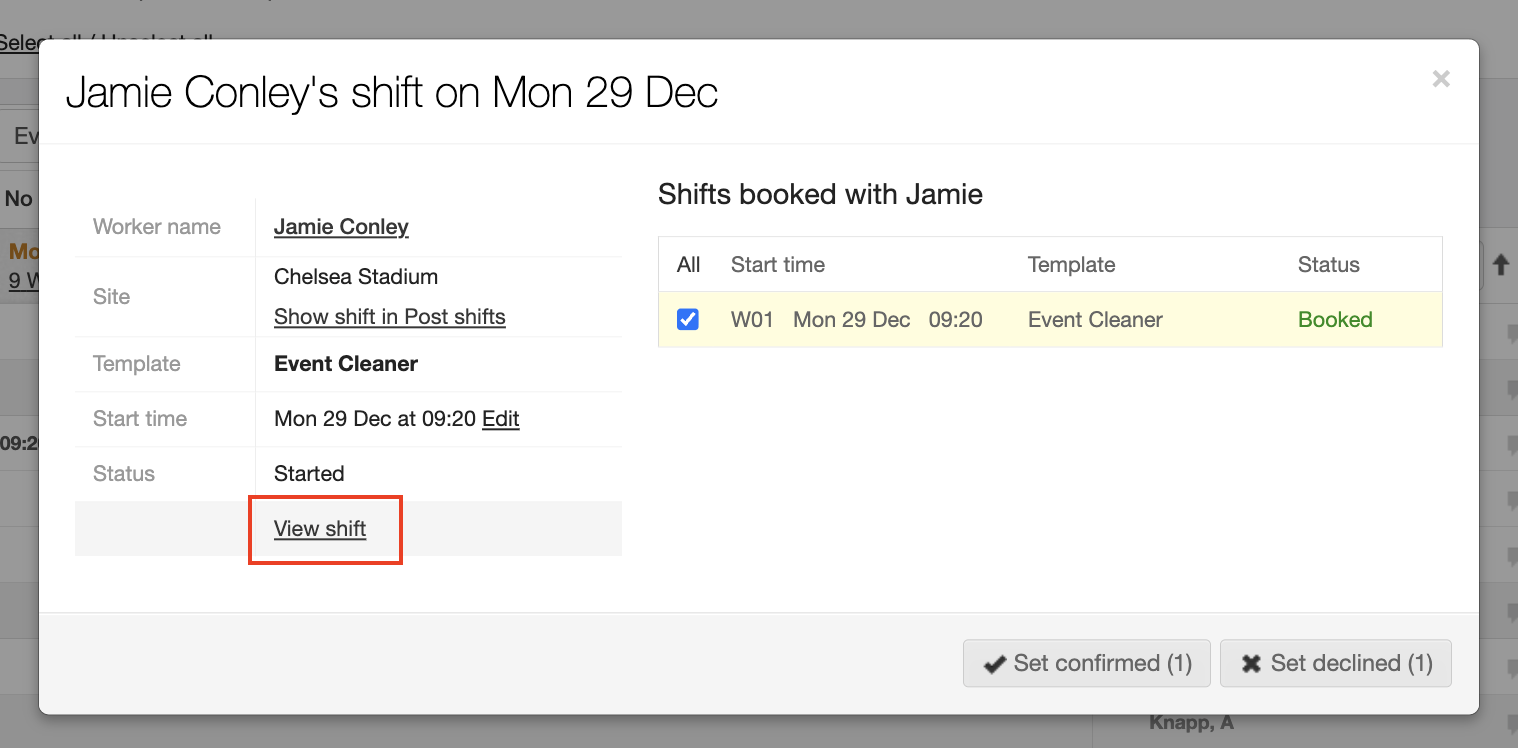
Task: Close the shift dialog with the X
Action: 1440,79
